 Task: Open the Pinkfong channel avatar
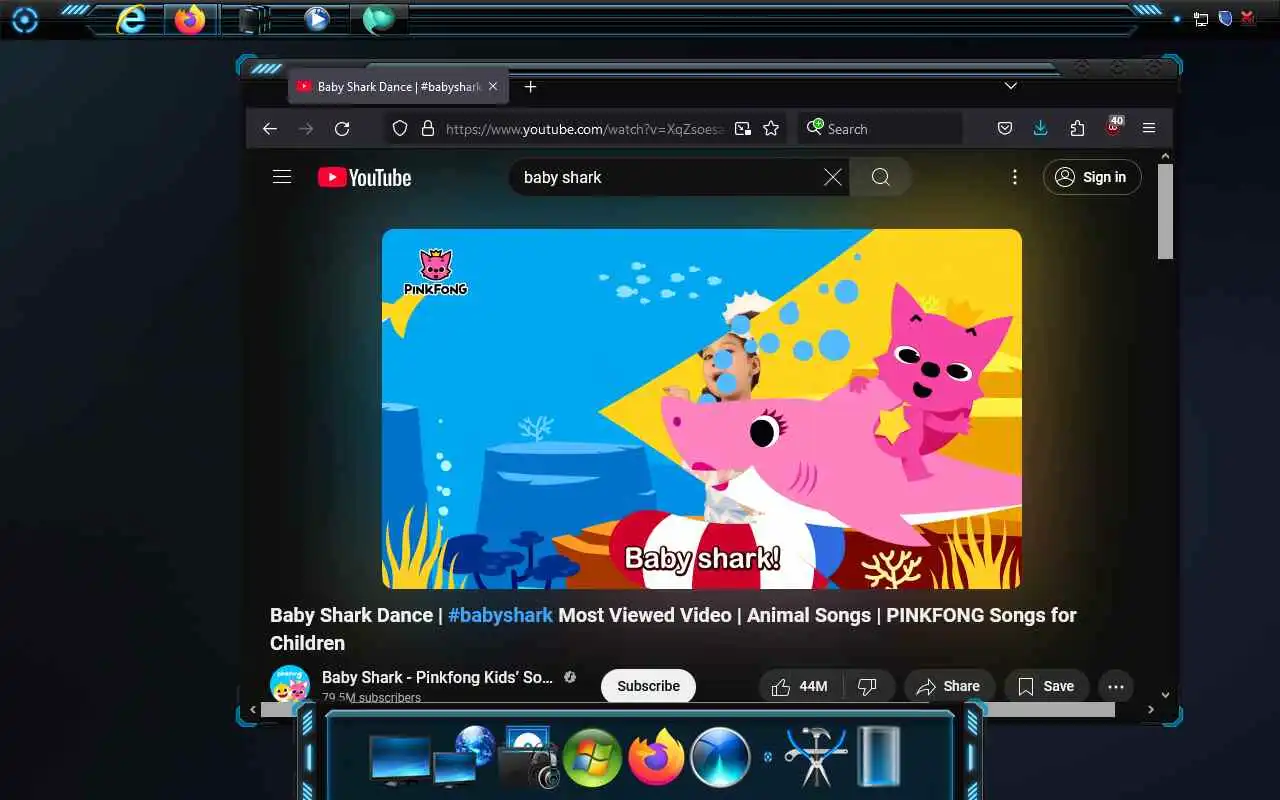click(x=290, y=684)
